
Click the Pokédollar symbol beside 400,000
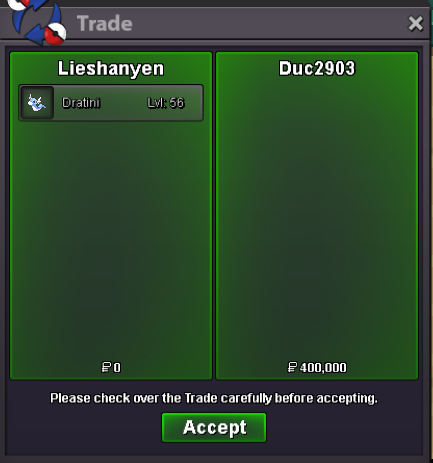(x=292, y=367)
